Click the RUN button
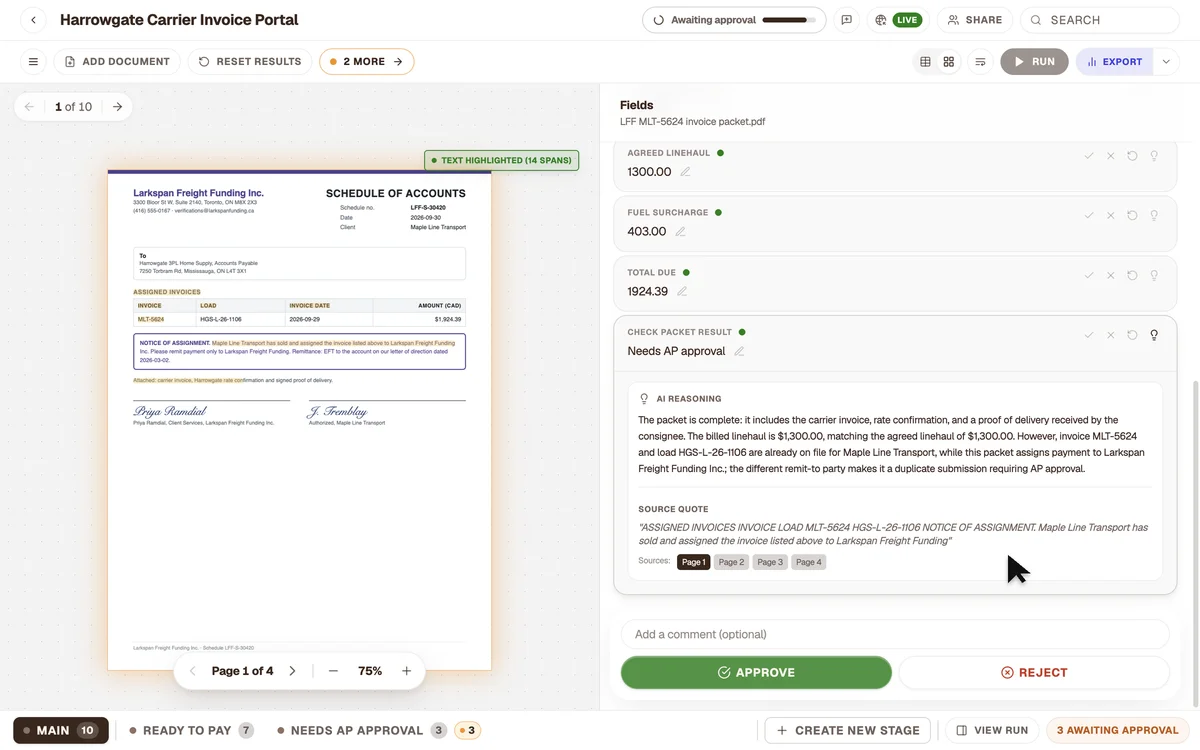 pyautogui.click(x=1034, y=62)
